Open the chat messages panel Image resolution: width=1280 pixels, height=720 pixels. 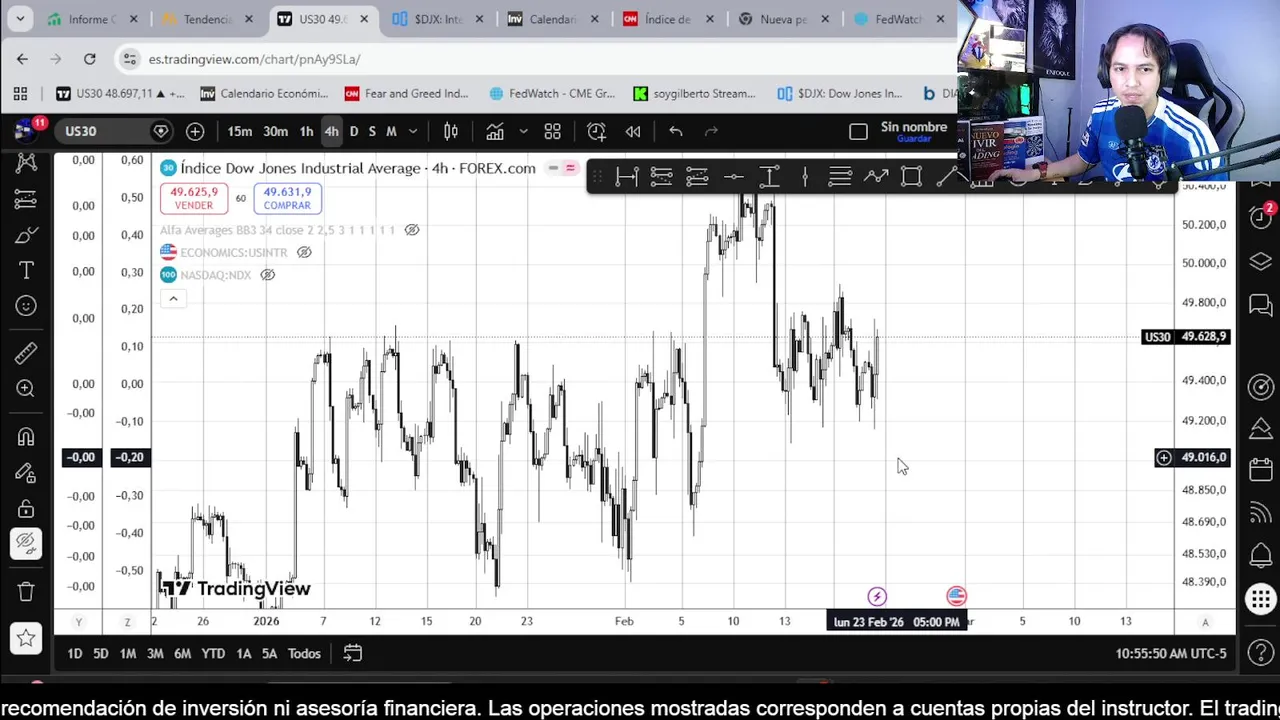click(1260, 305)
